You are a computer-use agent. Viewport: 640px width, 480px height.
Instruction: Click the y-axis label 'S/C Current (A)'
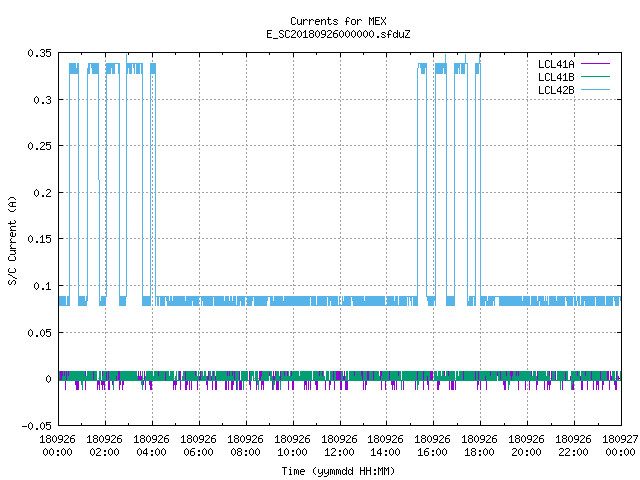coord(12,240)
